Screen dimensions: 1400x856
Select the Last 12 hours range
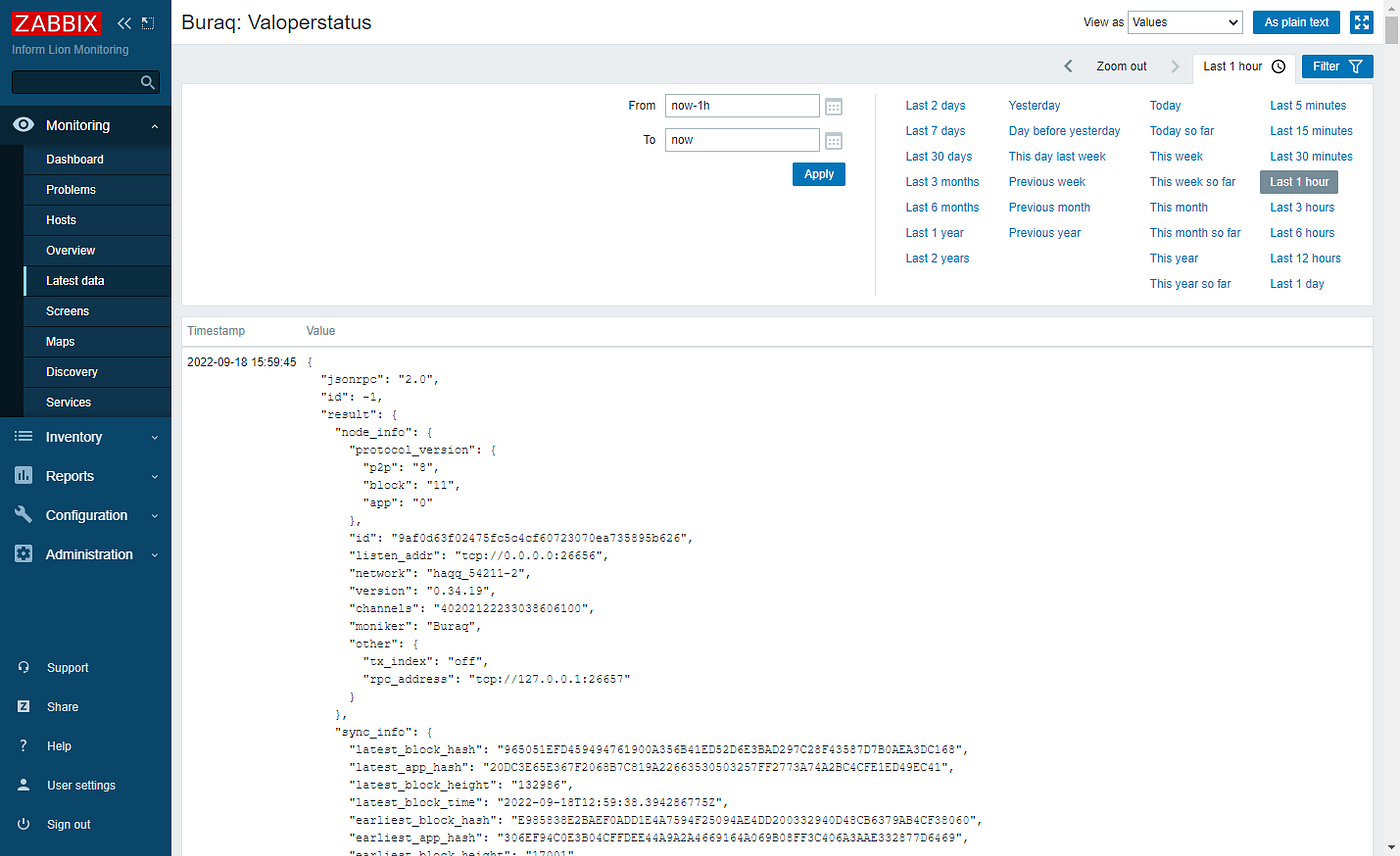(x=1306, y=258)
